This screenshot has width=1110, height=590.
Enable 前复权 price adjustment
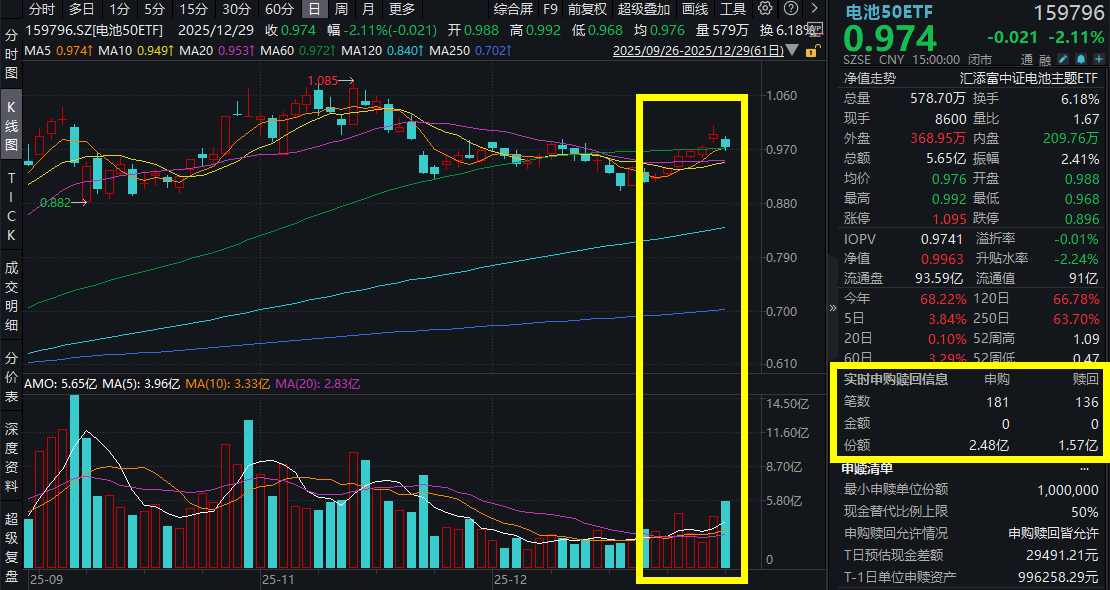588,9
